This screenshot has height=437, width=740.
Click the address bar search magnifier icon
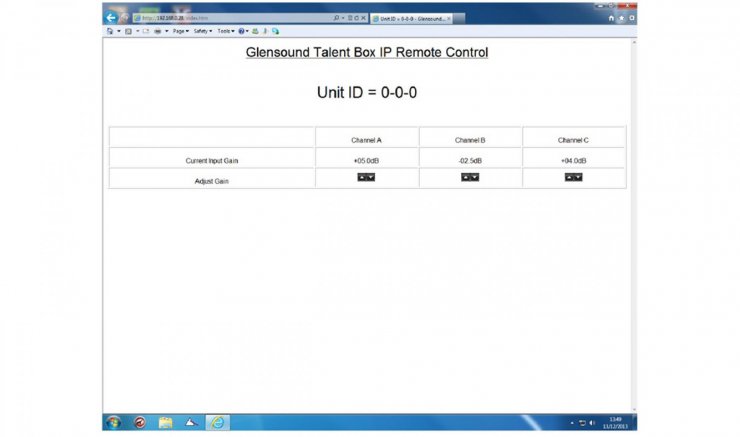tap(336, 18)
